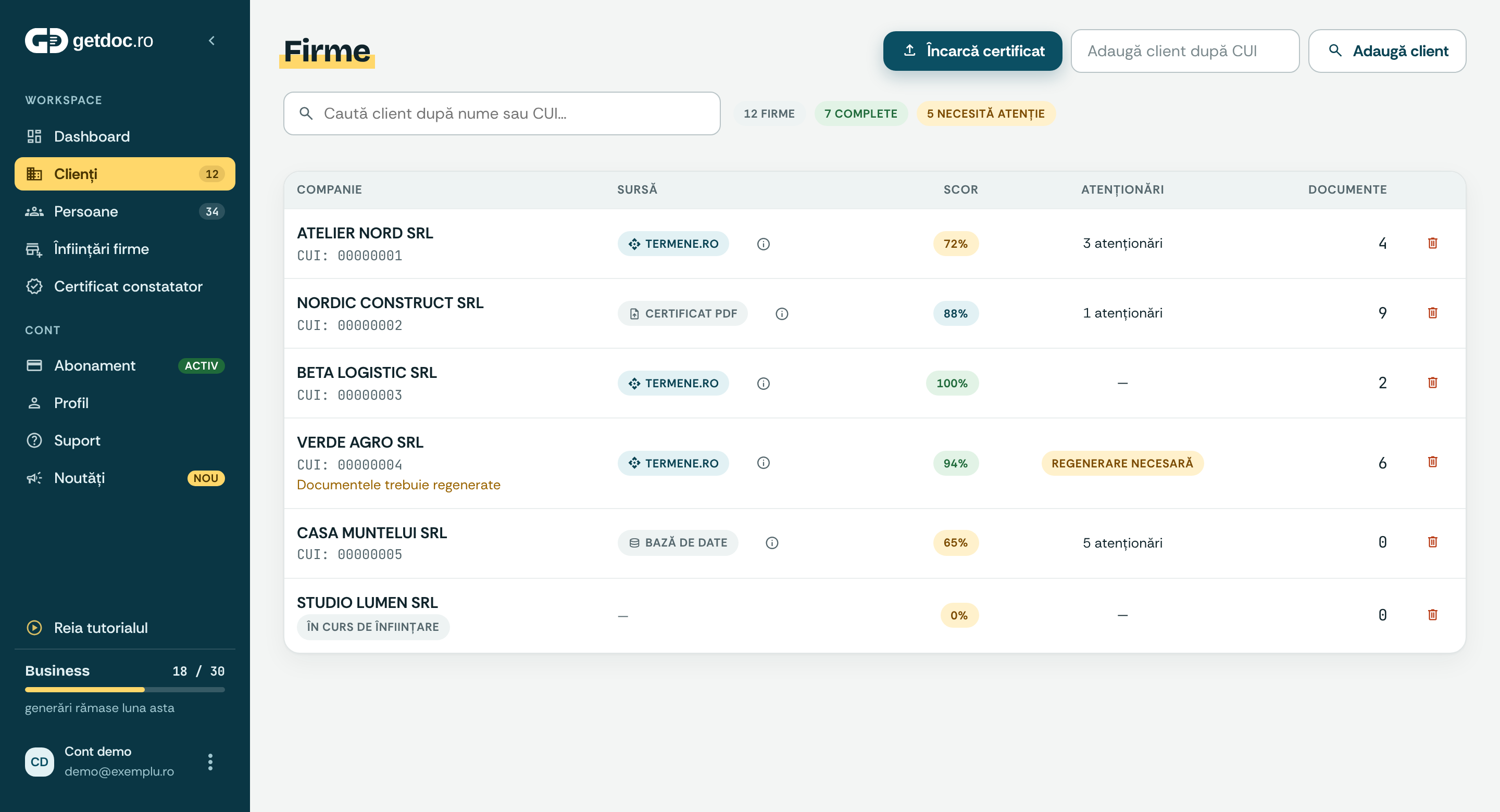Click the REGENERARE NECESARĂ badge
Image resolution: width=1500 pixels, height=812 pixels.
tap(1122, 463)
